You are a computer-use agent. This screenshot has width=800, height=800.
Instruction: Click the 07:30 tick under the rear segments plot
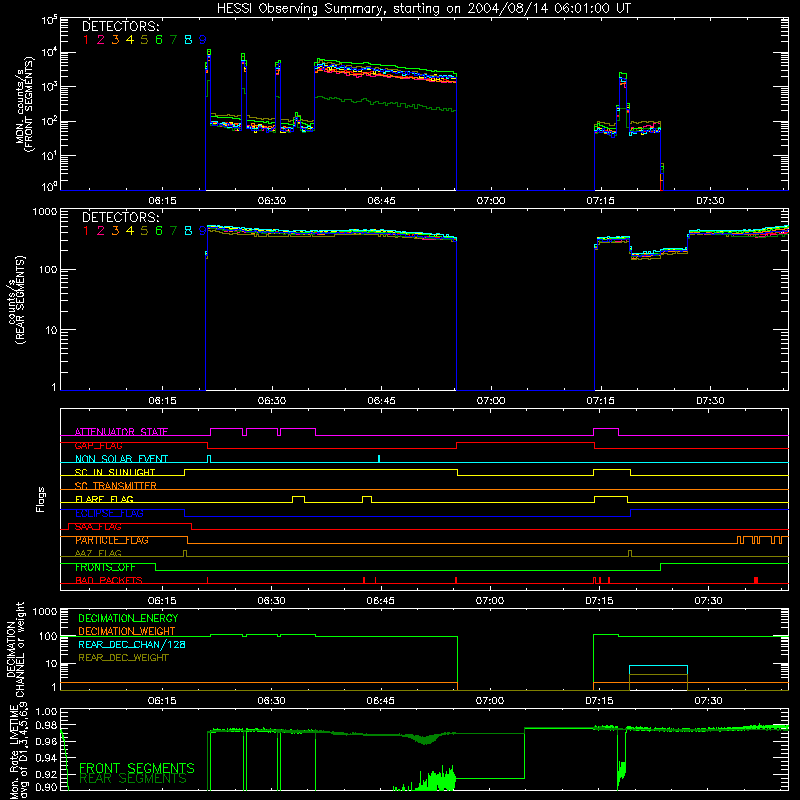point(710,401)
